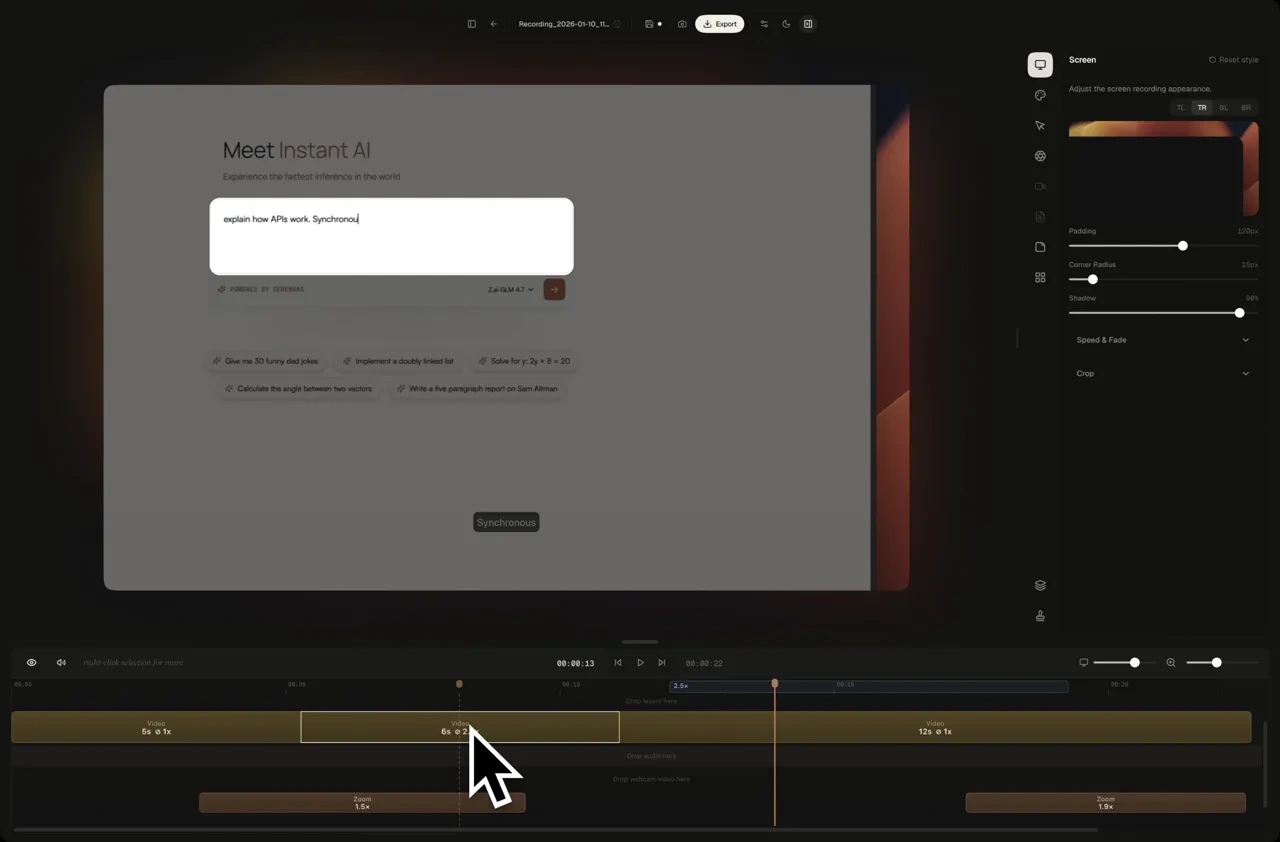Skip to next clip
Viewport: 1280px width, 842px height.
click(x=662, y=663)
